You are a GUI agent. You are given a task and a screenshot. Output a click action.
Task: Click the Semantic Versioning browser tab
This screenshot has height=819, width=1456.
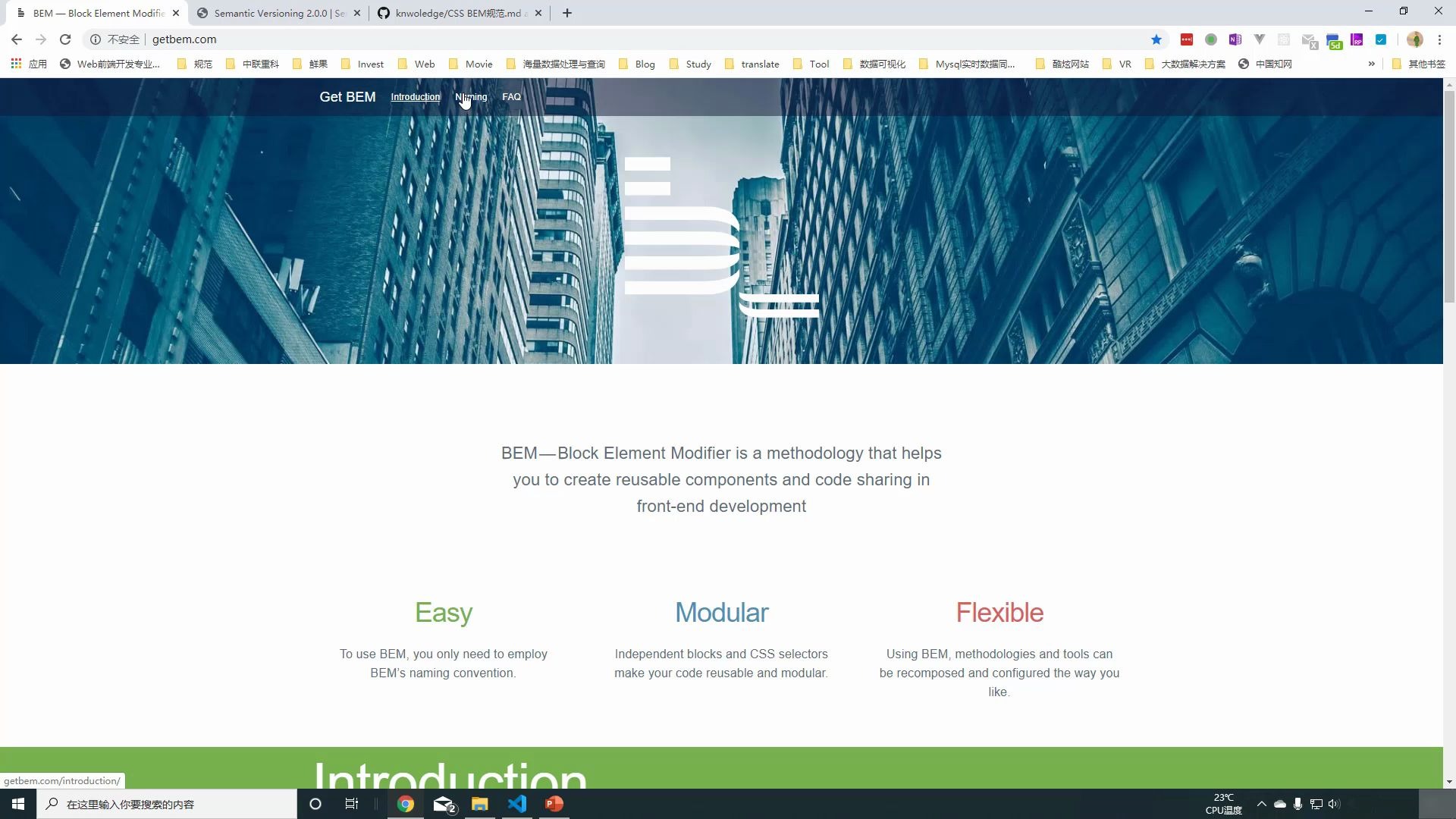(x=278, y=13)
